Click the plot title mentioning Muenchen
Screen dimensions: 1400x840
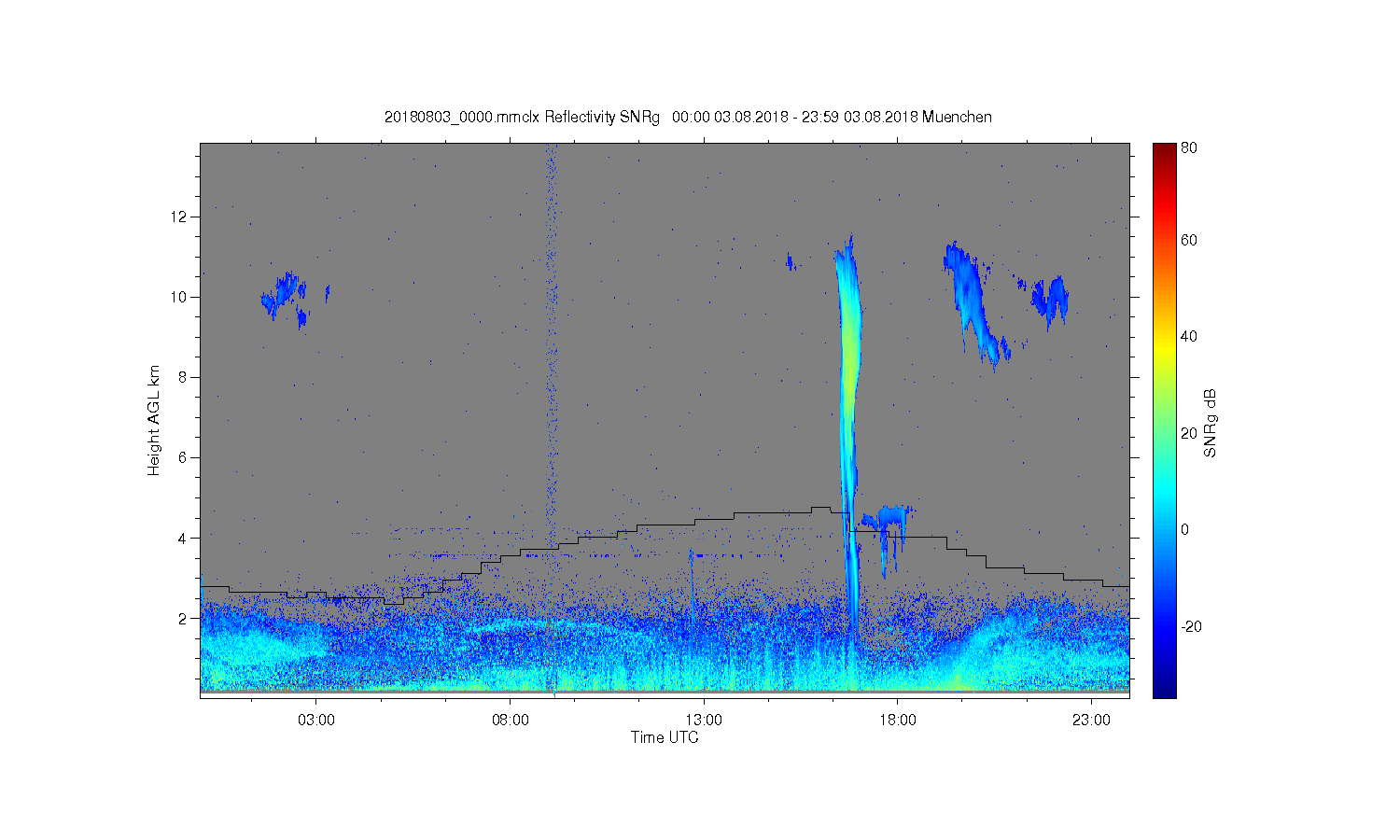688,117
